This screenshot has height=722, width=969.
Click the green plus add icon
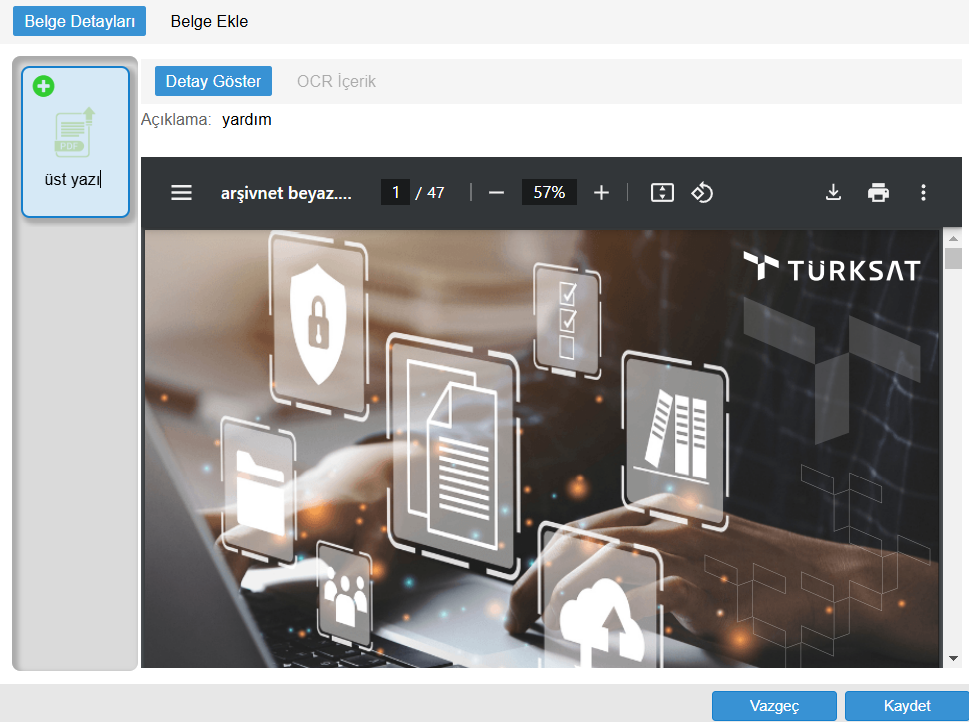[43, 86]
